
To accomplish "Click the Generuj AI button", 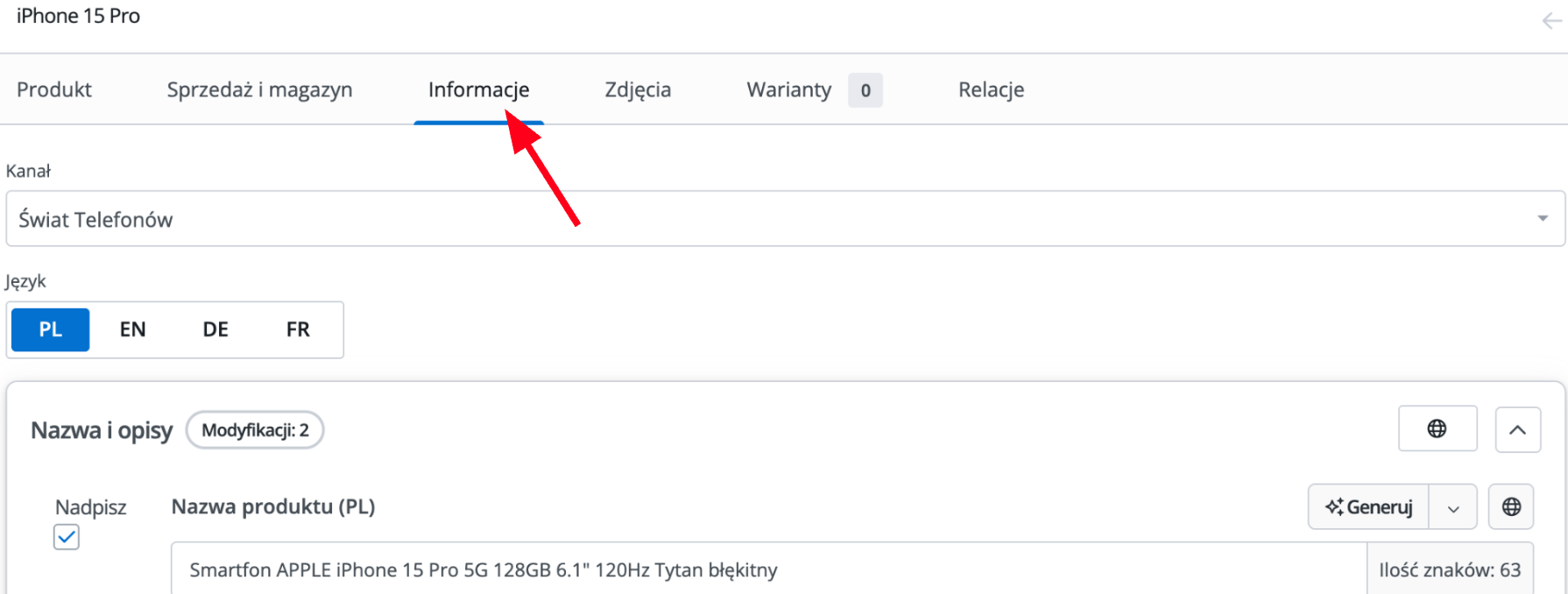I will 1368,507.
